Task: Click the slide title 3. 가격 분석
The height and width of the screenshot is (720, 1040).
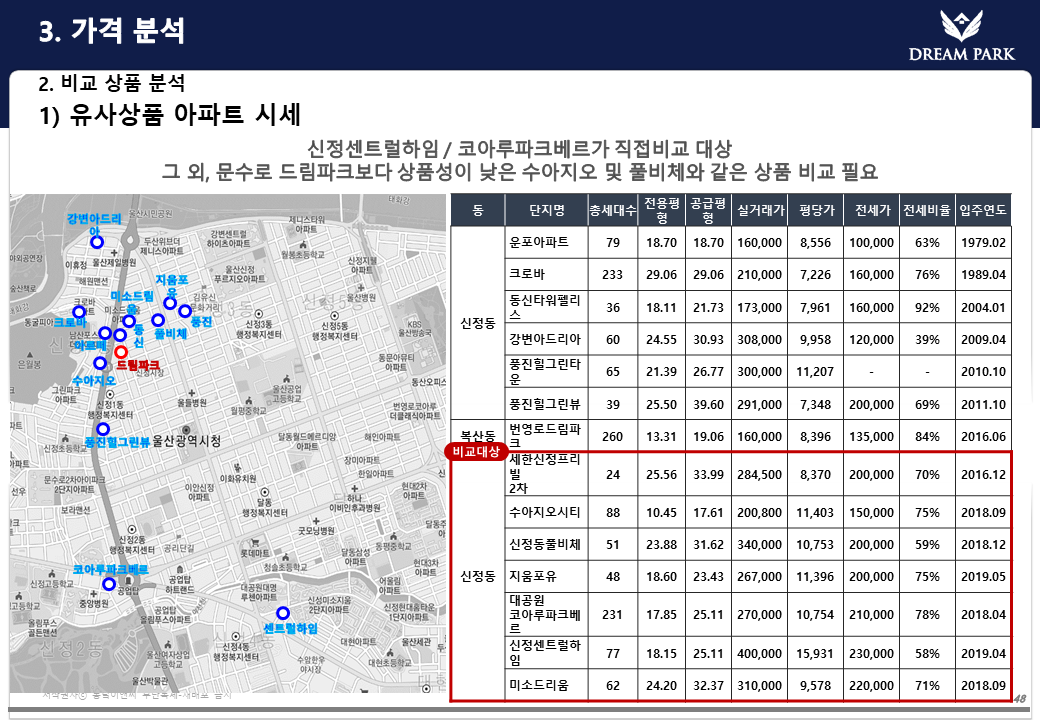Action: [111, 30]
